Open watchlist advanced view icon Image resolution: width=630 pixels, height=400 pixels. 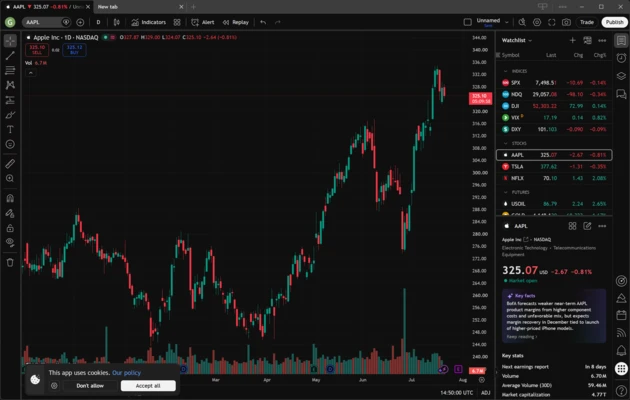coord(587,40)
